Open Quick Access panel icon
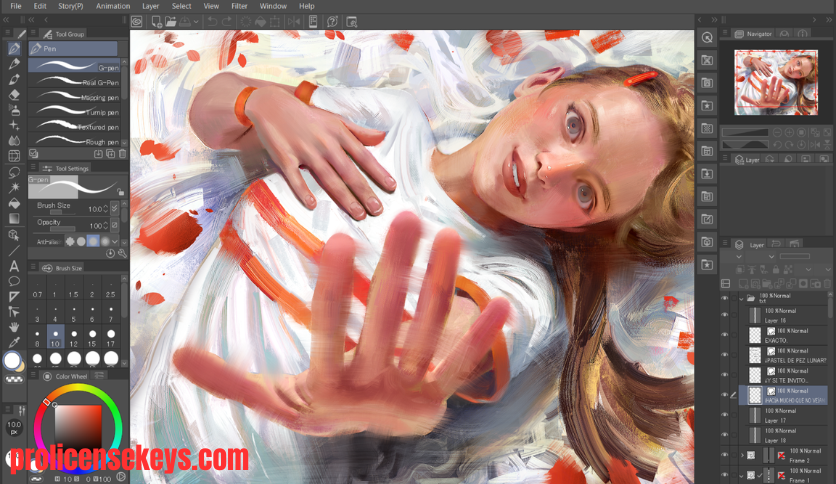 click(x=708, y=38)
